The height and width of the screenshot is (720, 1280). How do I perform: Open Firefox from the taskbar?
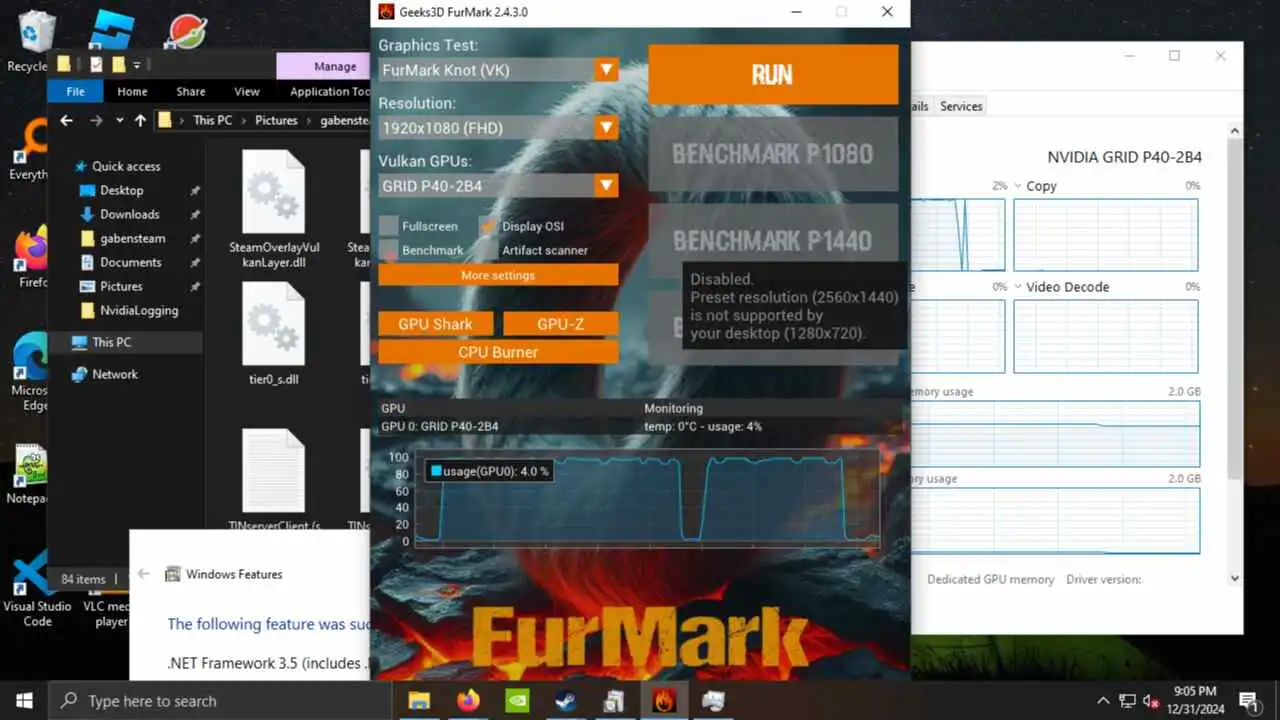pyautogui.click(x=468, y=701)
